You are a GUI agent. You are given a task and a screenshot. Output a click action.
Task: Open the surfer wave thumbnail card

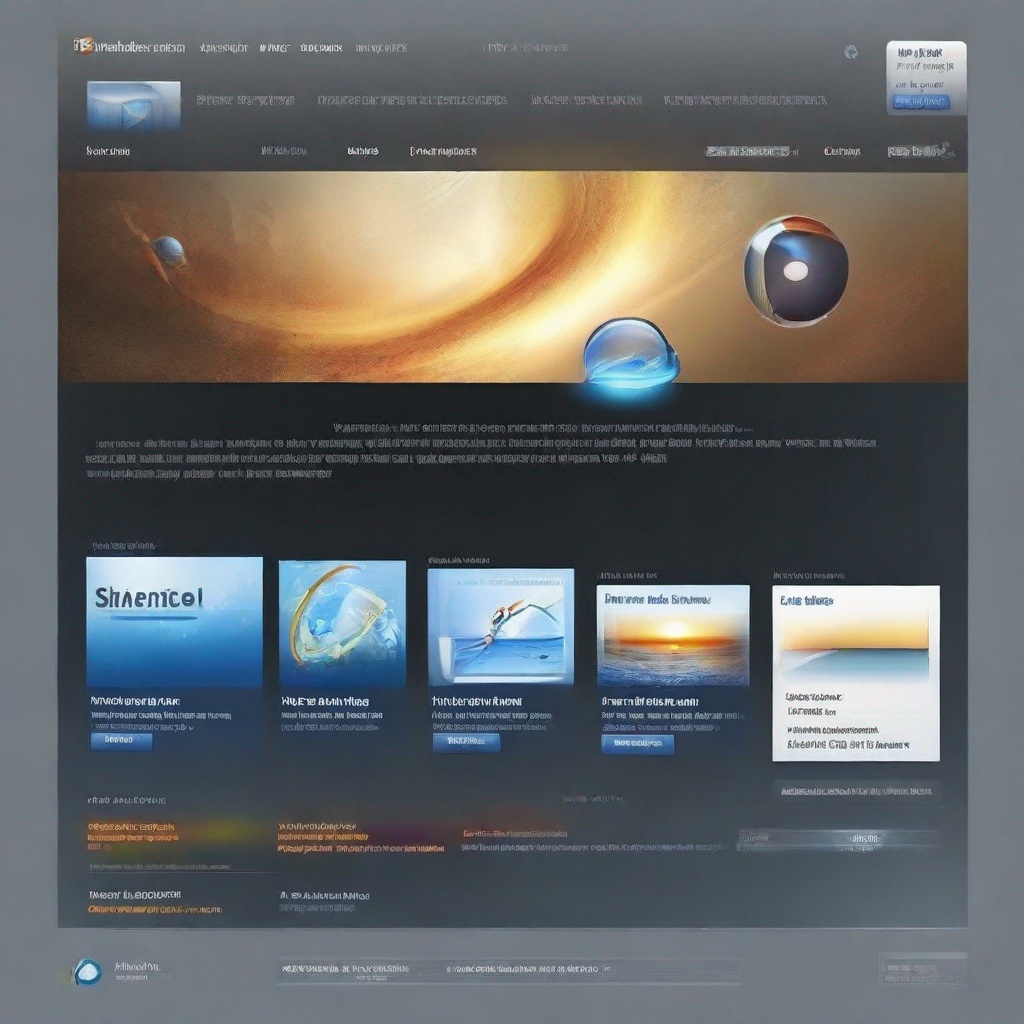click(500, 626)
